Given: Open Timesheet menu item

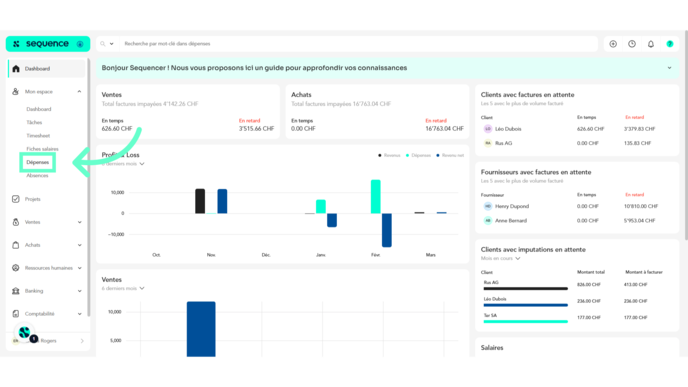Looking at the screenshot, I should click(38, 136).
